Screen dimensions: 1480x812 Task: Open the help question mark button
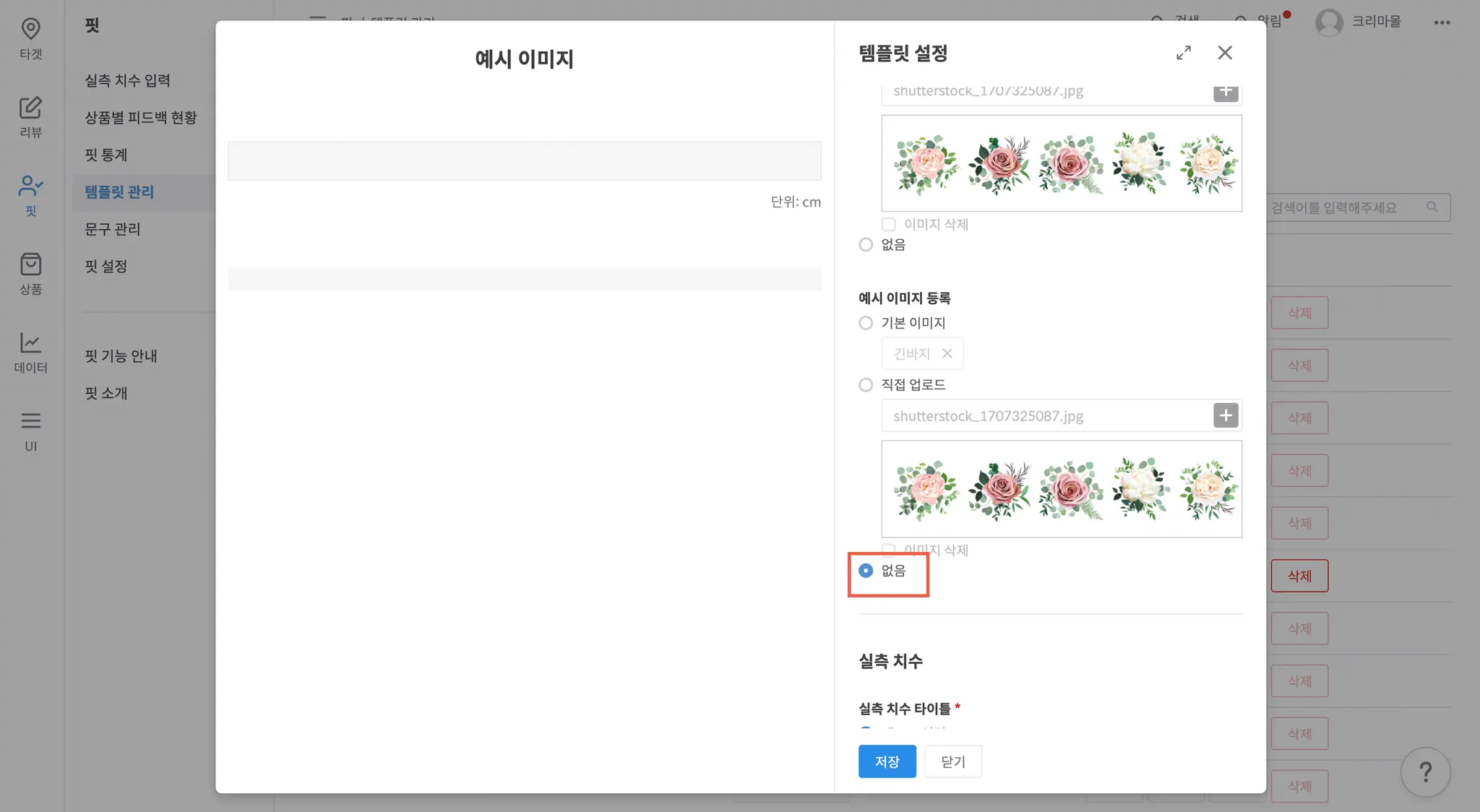[x=1424, y=772]
